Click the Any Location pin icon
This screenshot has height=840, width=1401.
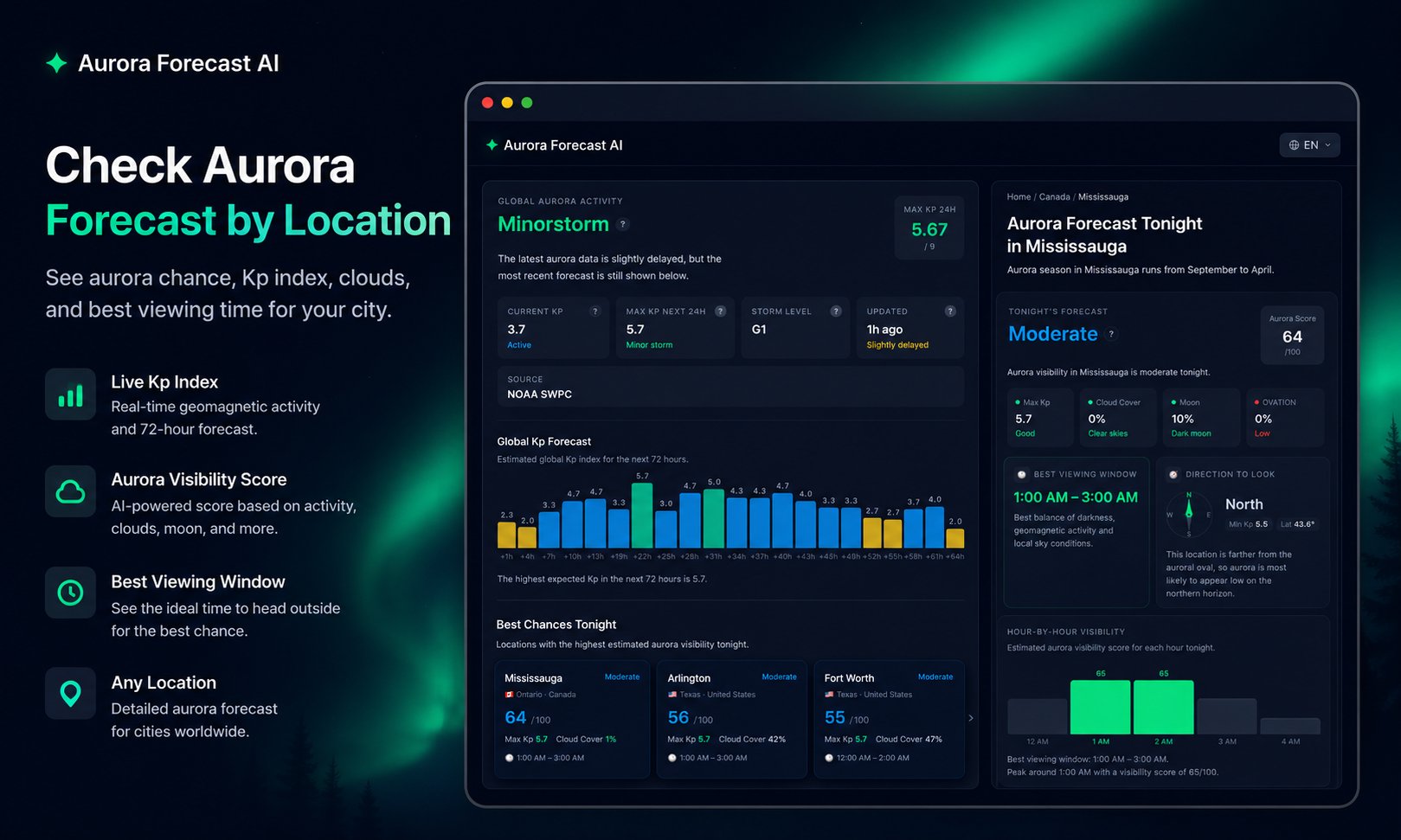click(70, 693)
